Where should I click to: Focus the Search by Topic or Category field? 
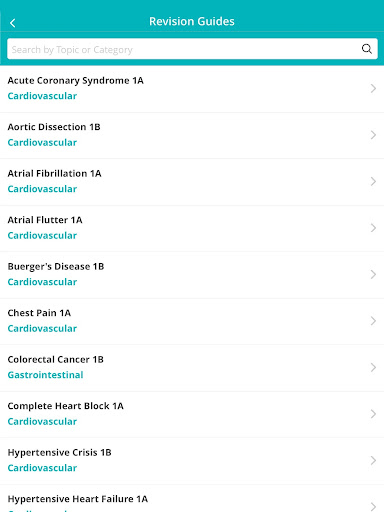click(192, 49)
